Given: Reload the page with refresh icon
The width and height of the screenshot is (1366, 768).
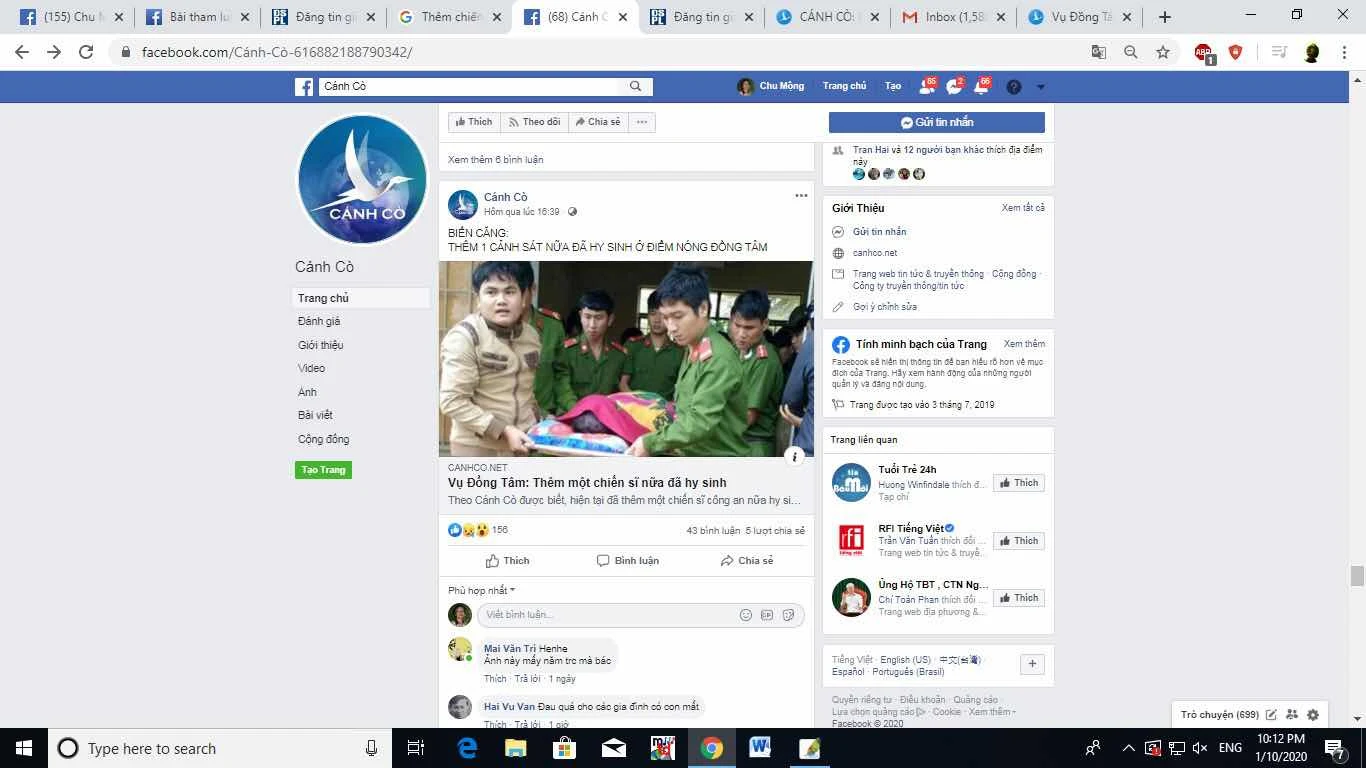Looking at the screenshot, I should point(86,52).
